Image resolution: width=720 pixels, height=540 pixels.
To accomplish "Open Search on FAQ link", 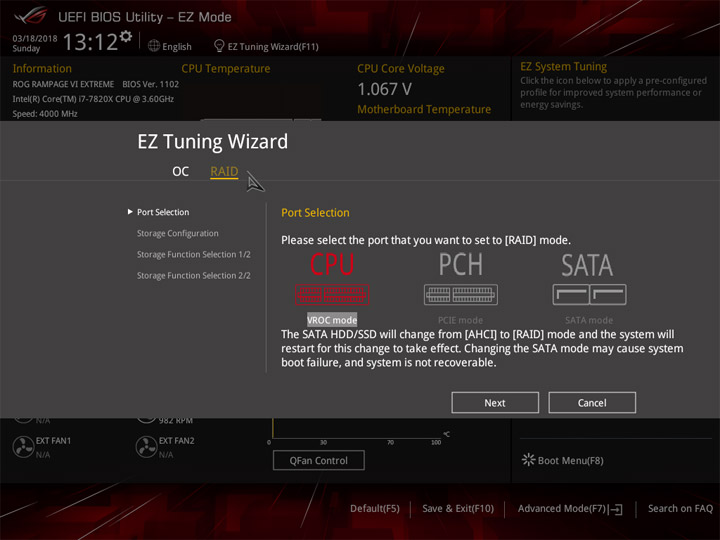I will click(680, 509).
